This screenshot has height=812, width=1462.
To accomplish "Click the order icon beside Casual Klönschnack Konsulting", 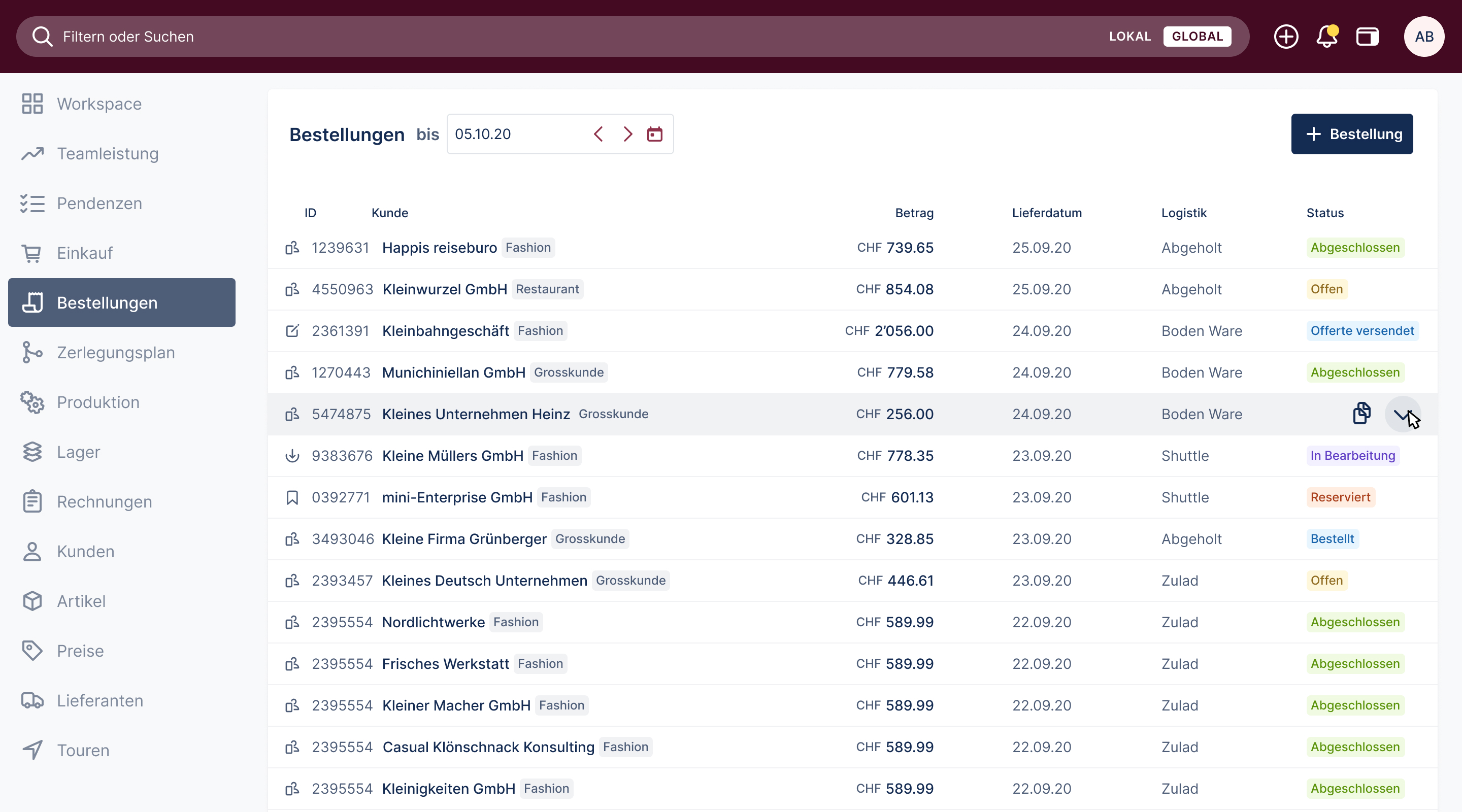I will point(292,747).
